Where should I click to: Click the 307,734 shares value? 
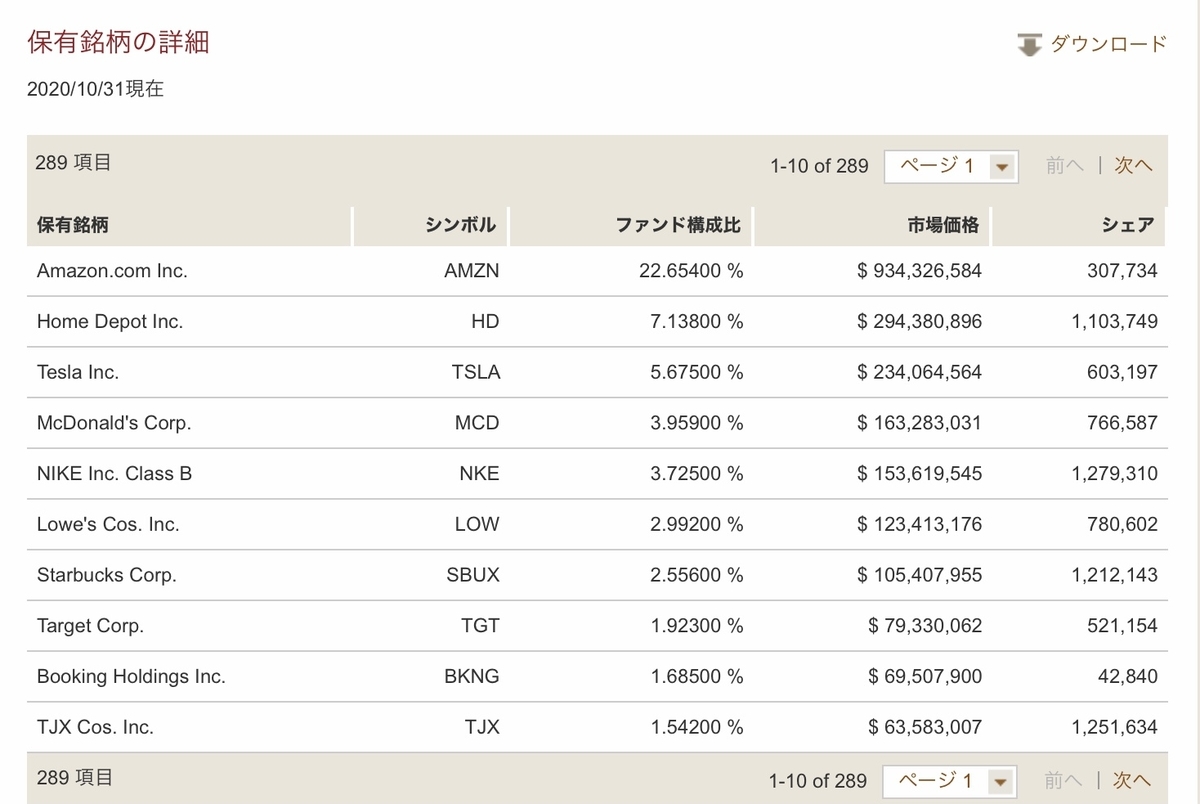[x=1122, y=271]
